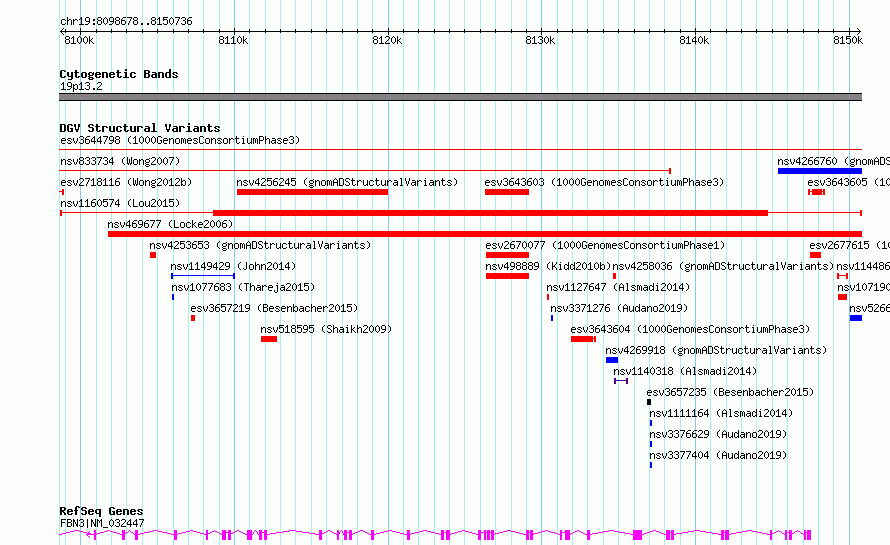
Task: Select the large FBN3 exon near 8136k
Action: coord(637,535)
